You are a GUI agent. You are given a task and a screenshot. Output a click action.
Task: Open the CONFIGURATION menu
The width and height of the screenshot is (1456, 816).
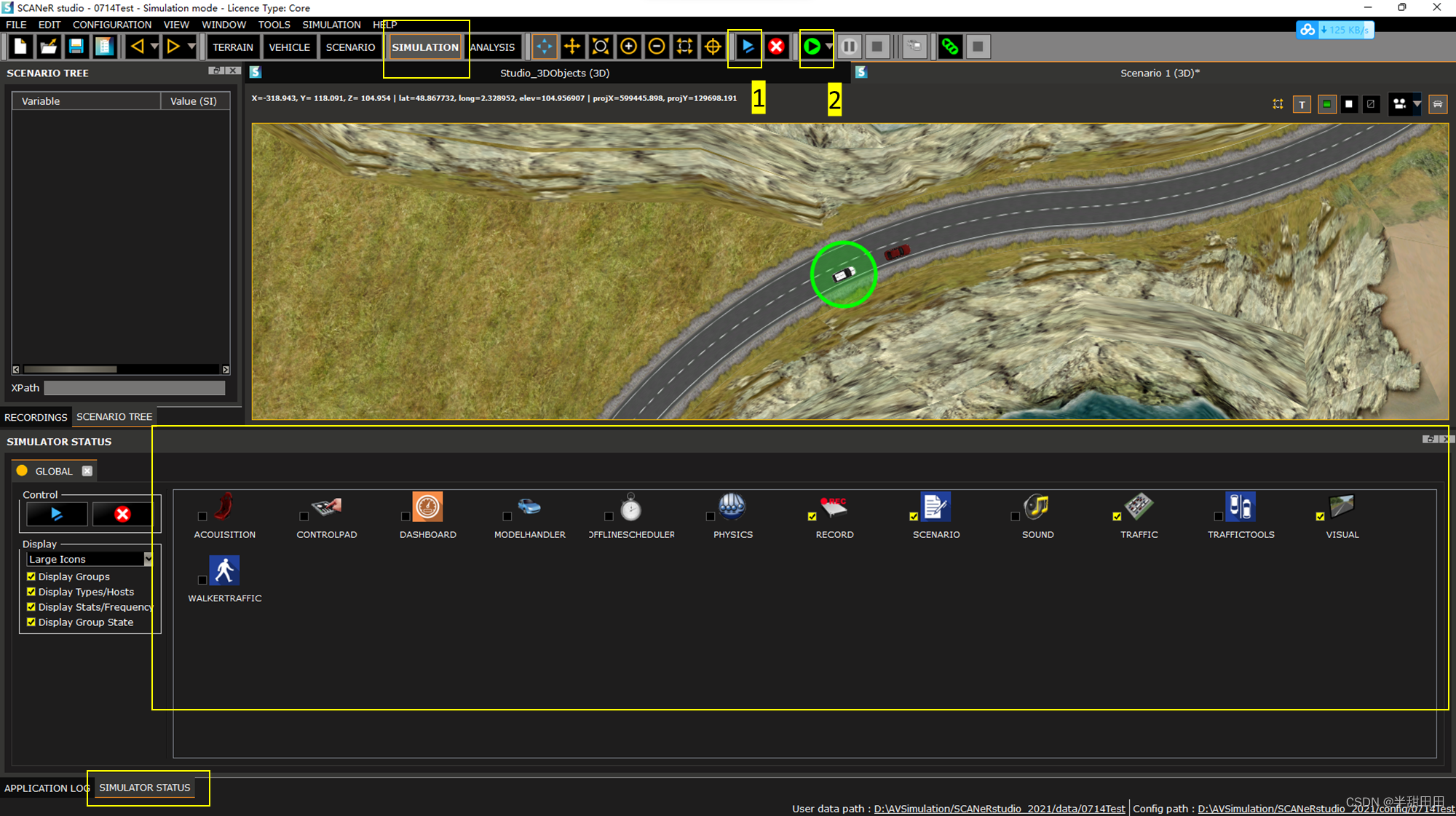[x=111, y=25]
